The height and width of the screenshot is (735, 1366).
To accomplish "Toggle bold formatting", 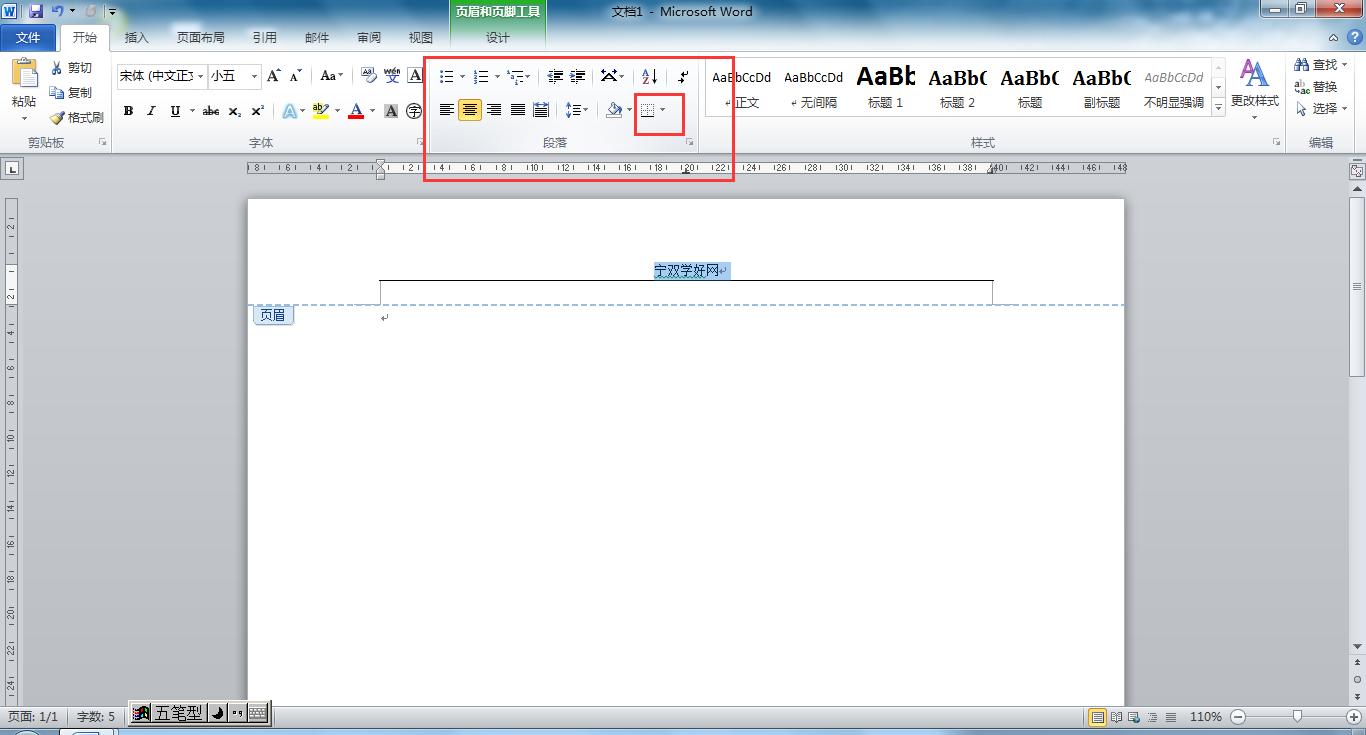I will pyautogui.click(x=128, y=111).
